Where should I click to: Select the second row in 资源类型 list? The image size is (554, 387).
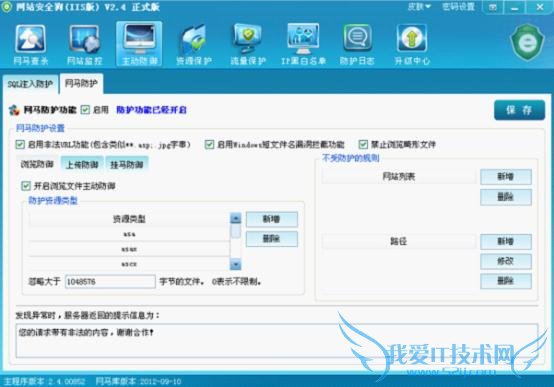point(129,249)
